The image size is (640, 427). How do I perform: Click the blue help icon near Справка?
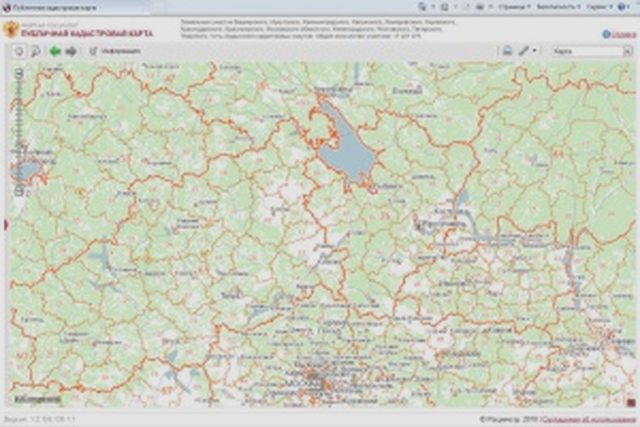point(607,35)
